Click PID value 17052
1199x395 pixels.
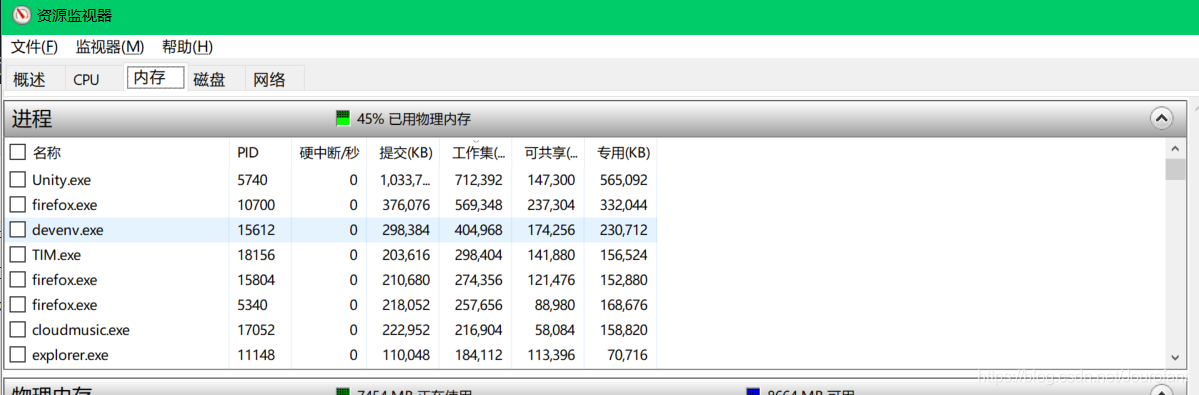point(256,330)
